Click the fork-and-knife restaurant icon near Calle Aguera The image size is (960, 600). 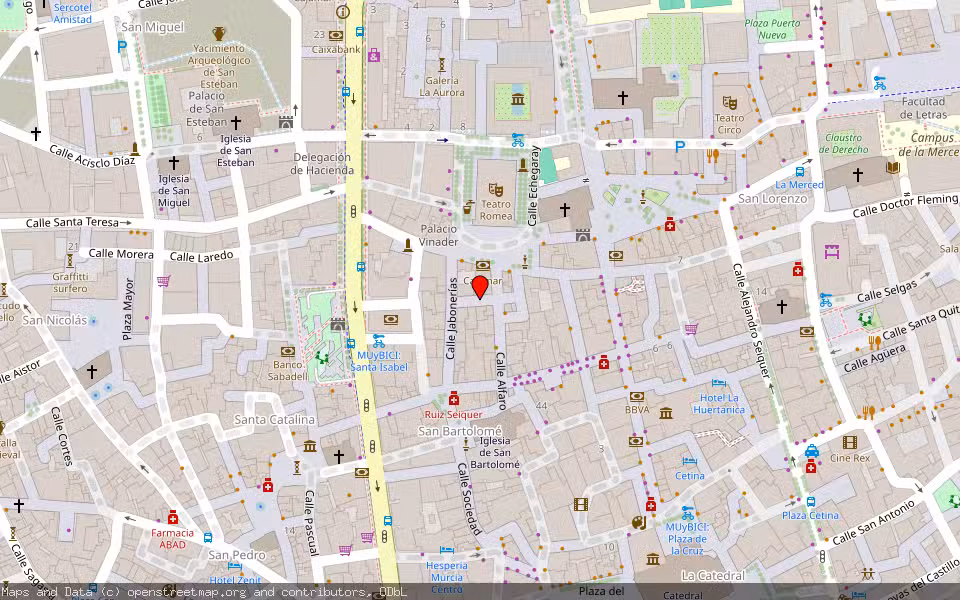coord(874,342)
